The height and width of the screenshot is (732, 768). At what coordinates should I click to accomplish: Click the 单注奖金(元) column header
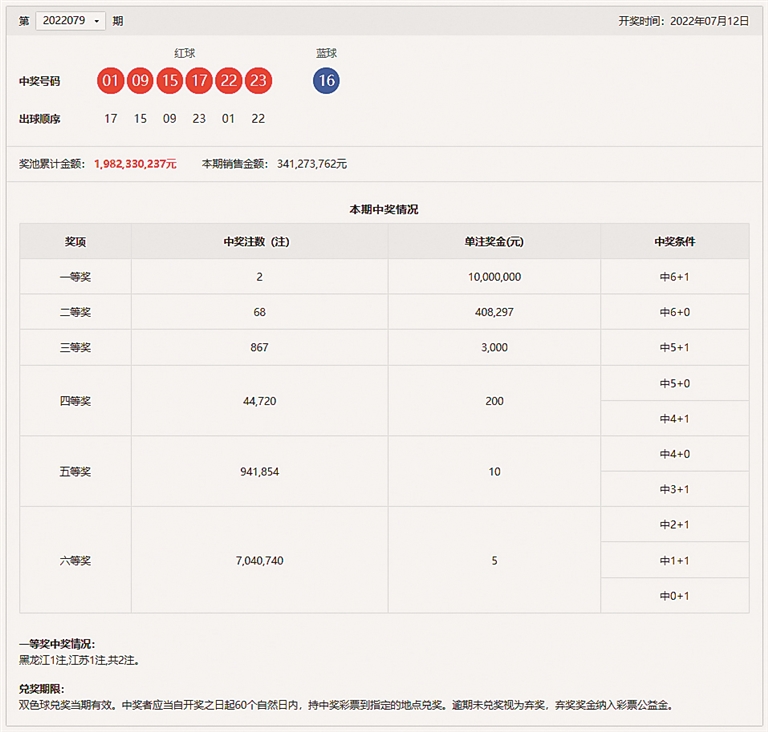coord(494,242)
